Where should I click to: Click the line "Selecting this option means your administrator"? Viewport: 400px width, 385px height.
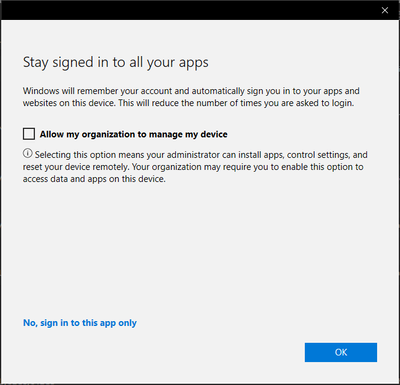pyautogui.click(x=201, y=155)
